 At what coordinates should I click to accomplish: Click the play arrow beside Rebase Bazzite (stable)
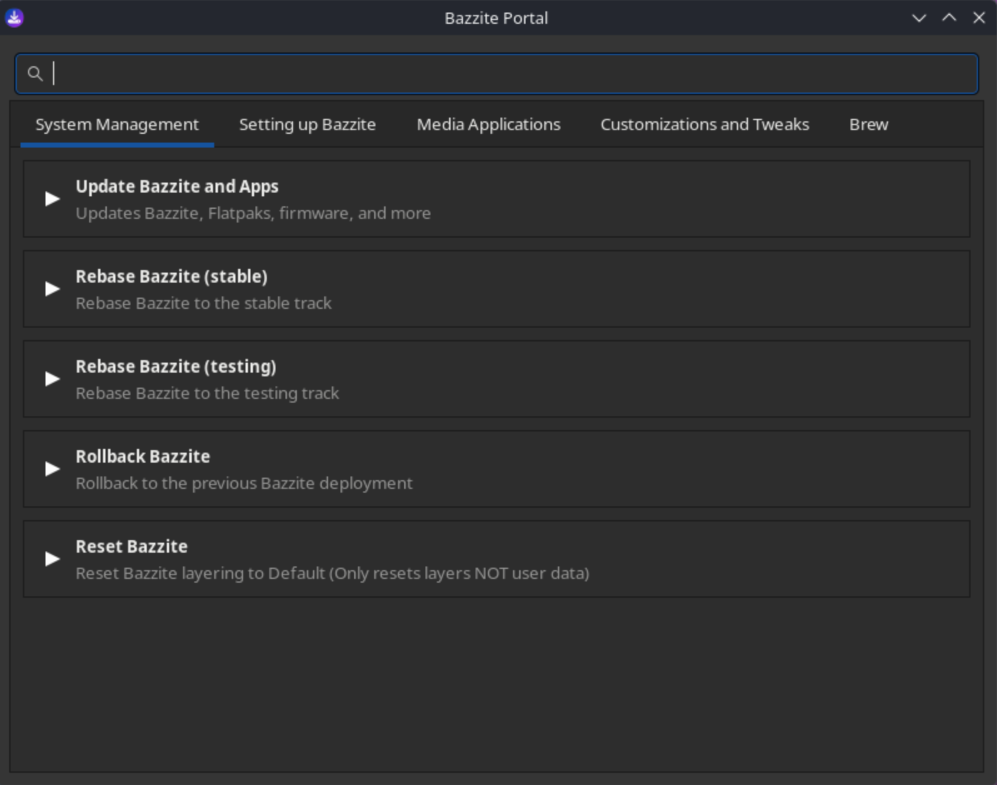coord(52,289)
